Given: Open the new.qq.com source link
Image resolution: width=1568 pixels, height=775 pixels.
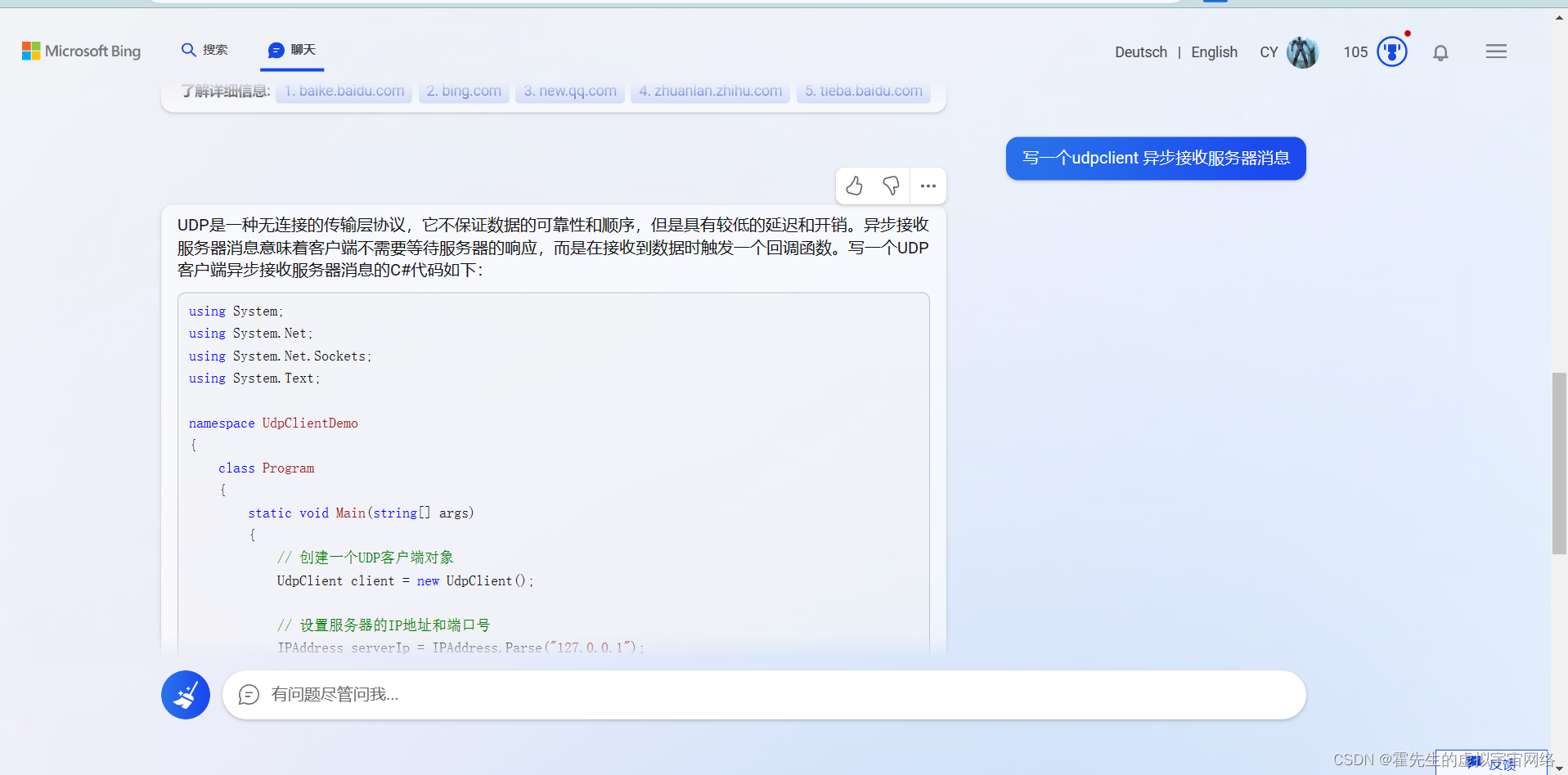Looking at the screenshot, I should point(570,91).
